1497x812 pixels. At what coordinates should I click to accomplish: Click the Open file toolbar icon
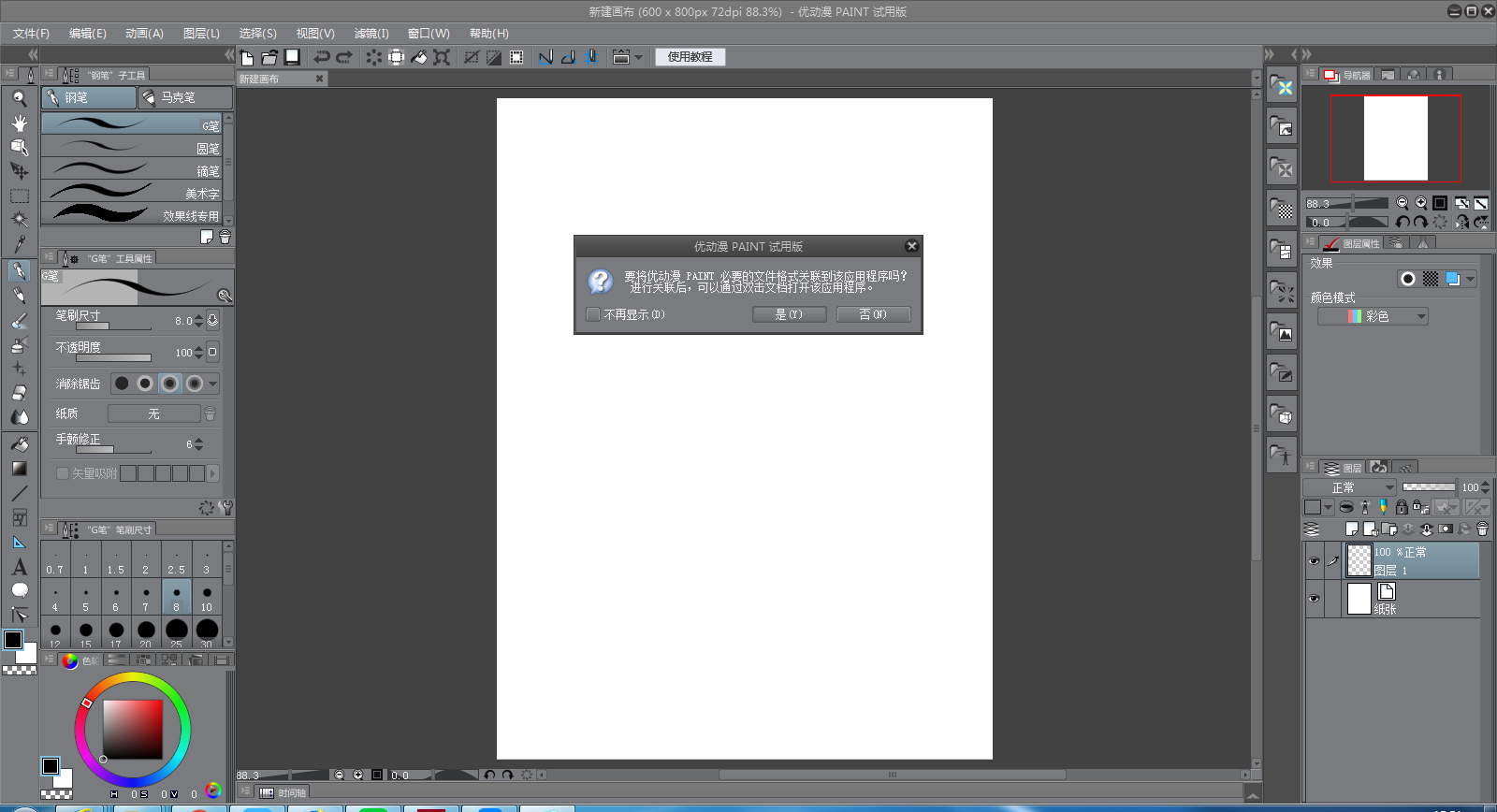[269, 57]
